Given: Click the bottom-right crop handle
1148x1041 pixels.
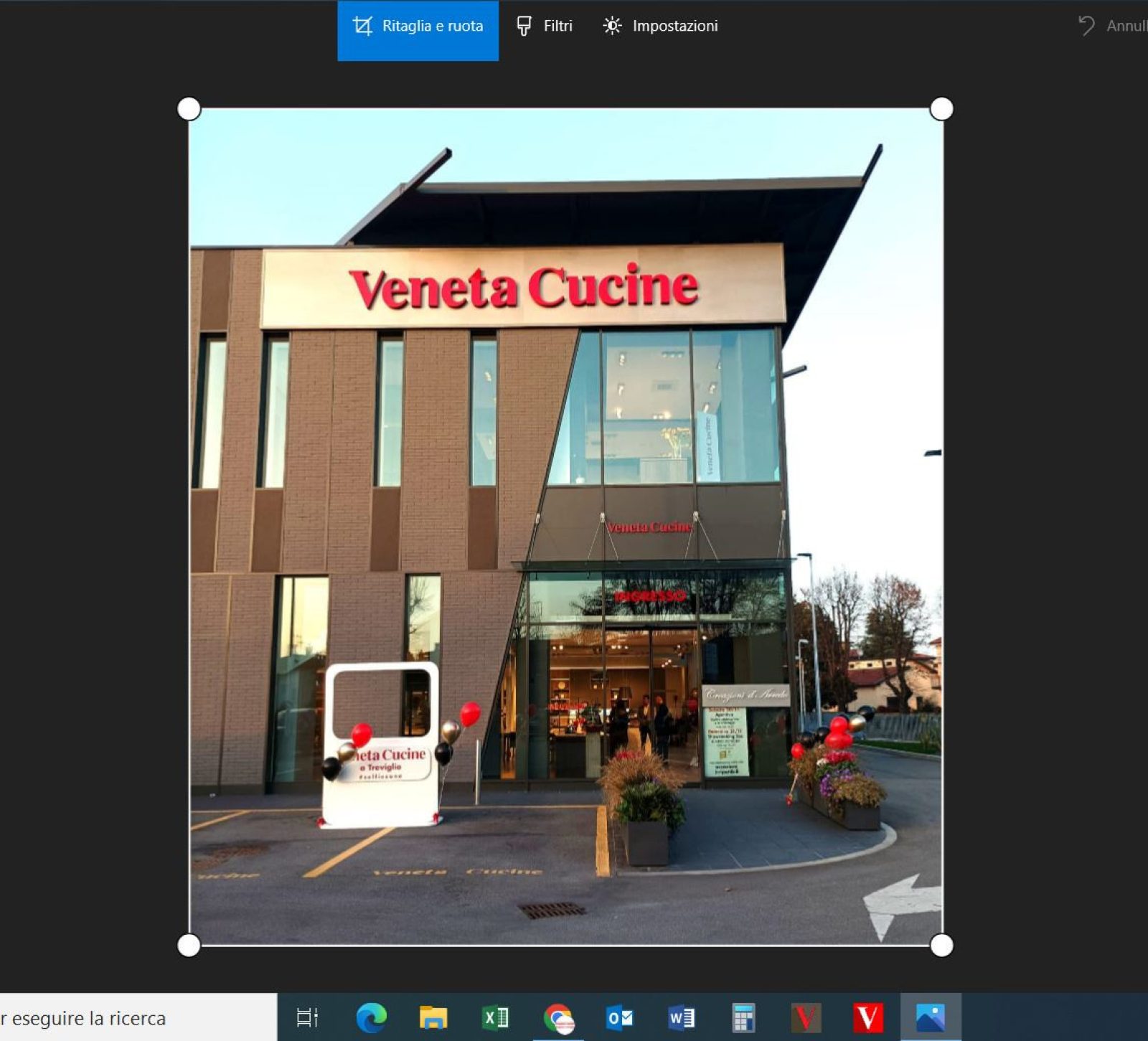Looking at the screenshot, I should pyautogui.click(x=941, y=945).
